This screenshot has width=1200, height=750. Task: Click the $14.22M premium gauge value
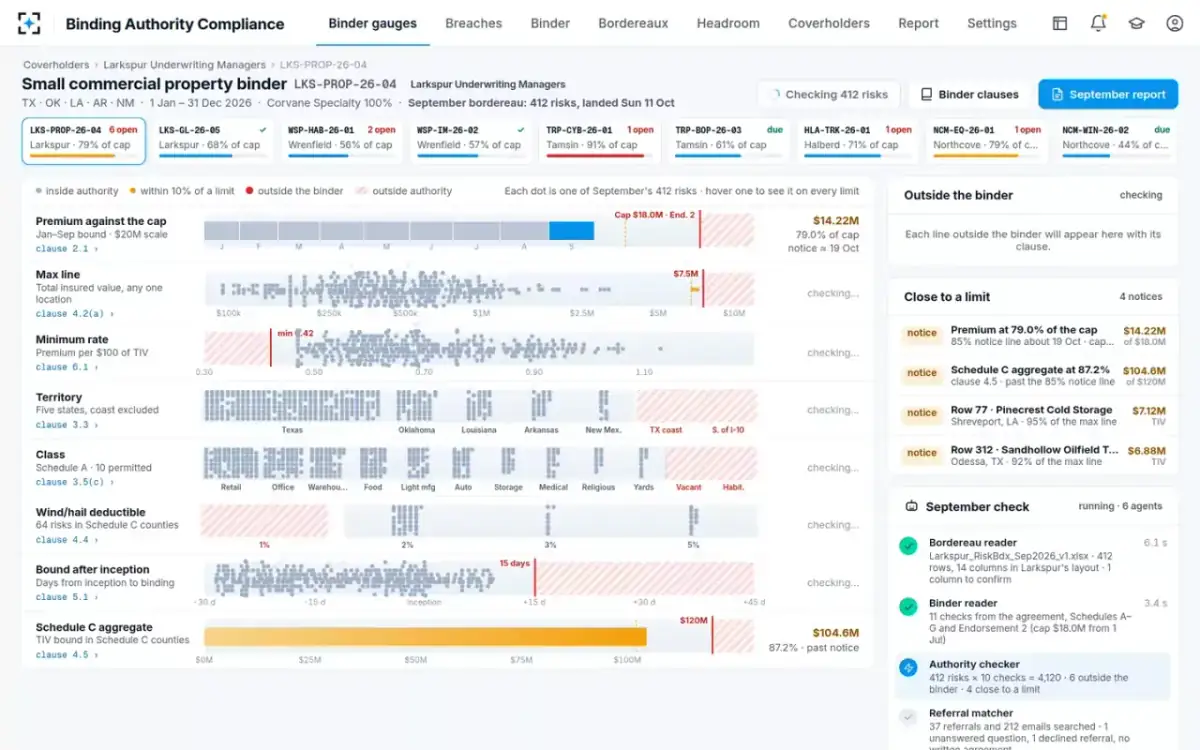[836, 221]
